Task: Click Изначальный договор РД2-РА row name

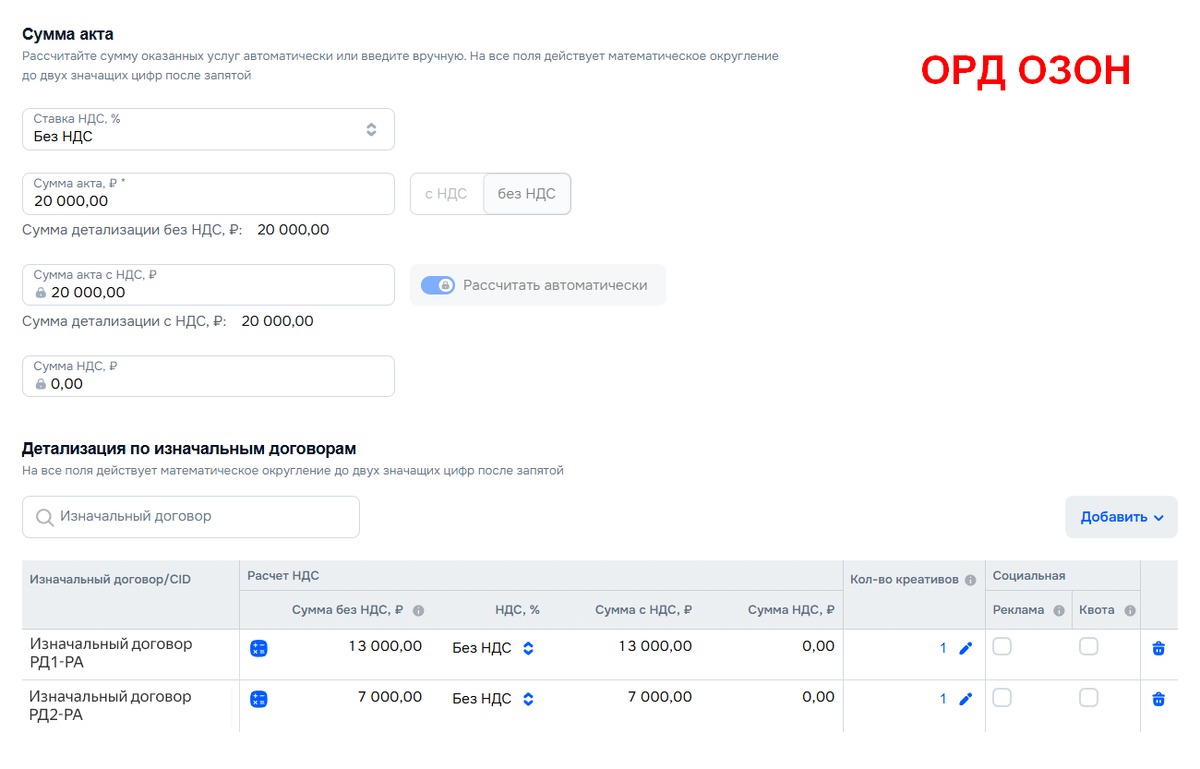Action: 111,706
